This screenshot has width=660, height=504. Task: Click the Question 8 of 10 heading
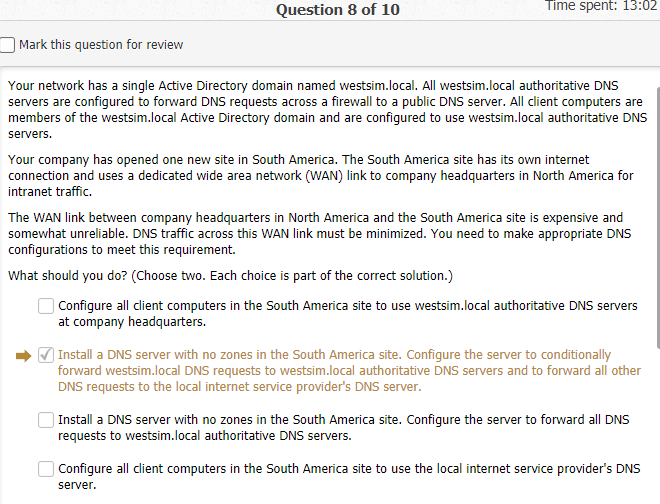click(x=337, y=10)
